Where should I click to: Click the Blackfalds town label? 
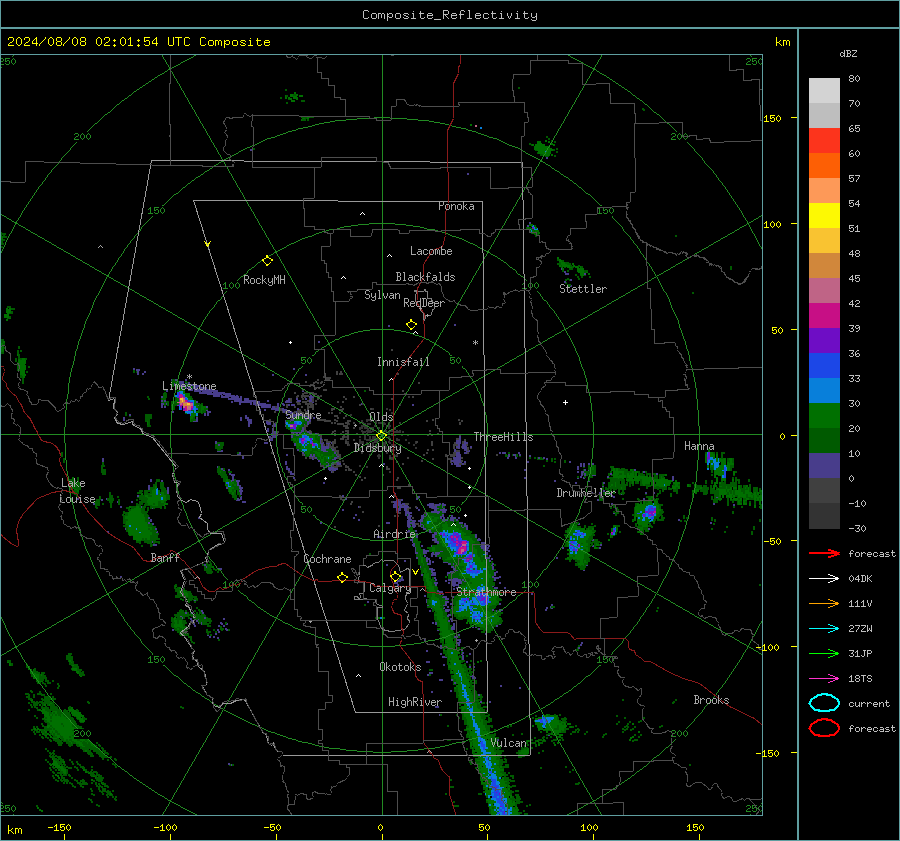click(x=425, y=277)
